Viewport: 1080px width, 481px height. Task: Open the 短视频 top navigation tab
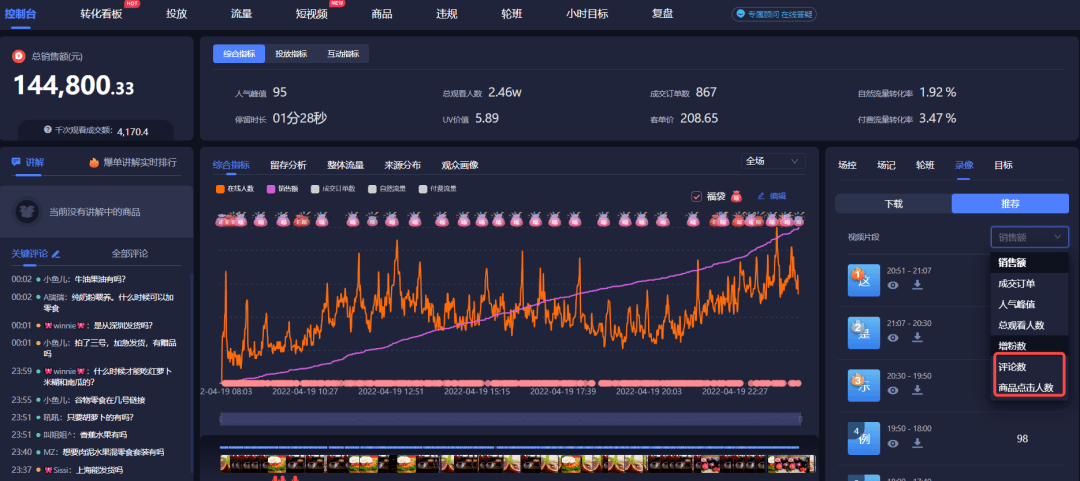coord(311,14)
